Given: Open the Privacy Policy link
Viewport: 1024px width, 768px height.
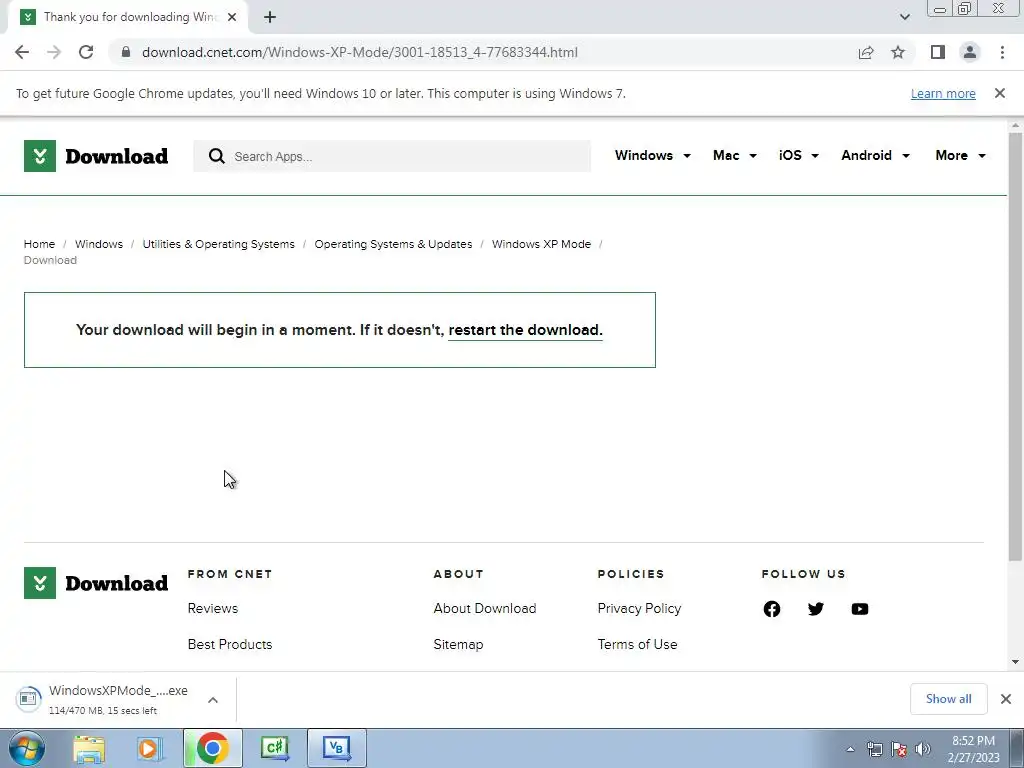Looking at the screenshot, I should 639,608.
